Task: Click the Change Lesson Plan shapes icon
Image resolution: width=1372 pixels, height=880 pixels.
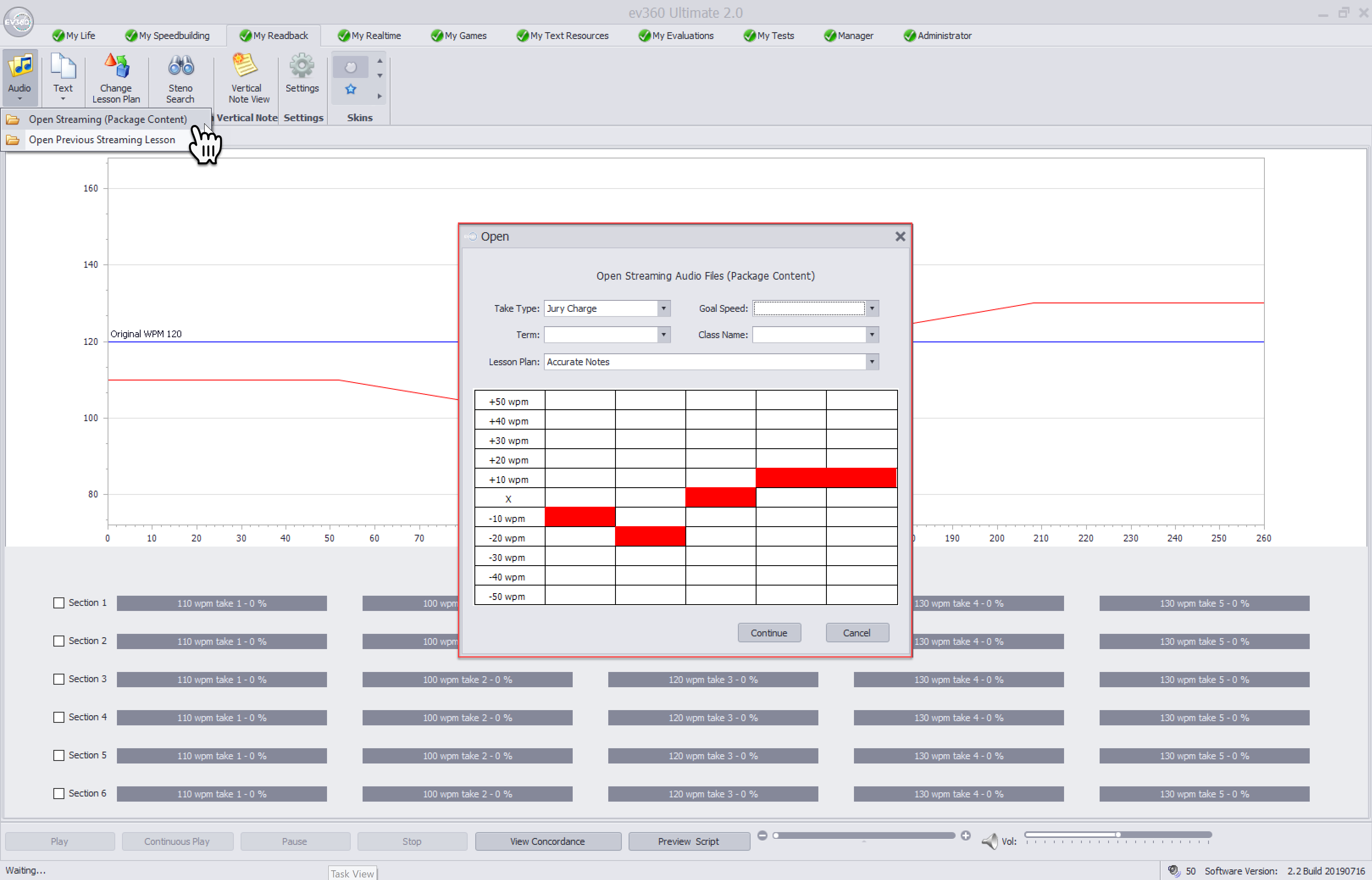Action: pyautogui.click(x=116, y=66)
